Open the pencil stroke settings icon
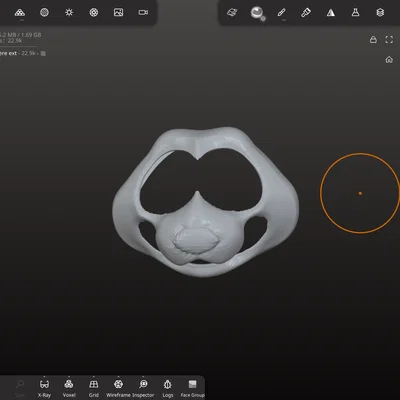The width and height of the screenshot is (400, 400). 281,13
